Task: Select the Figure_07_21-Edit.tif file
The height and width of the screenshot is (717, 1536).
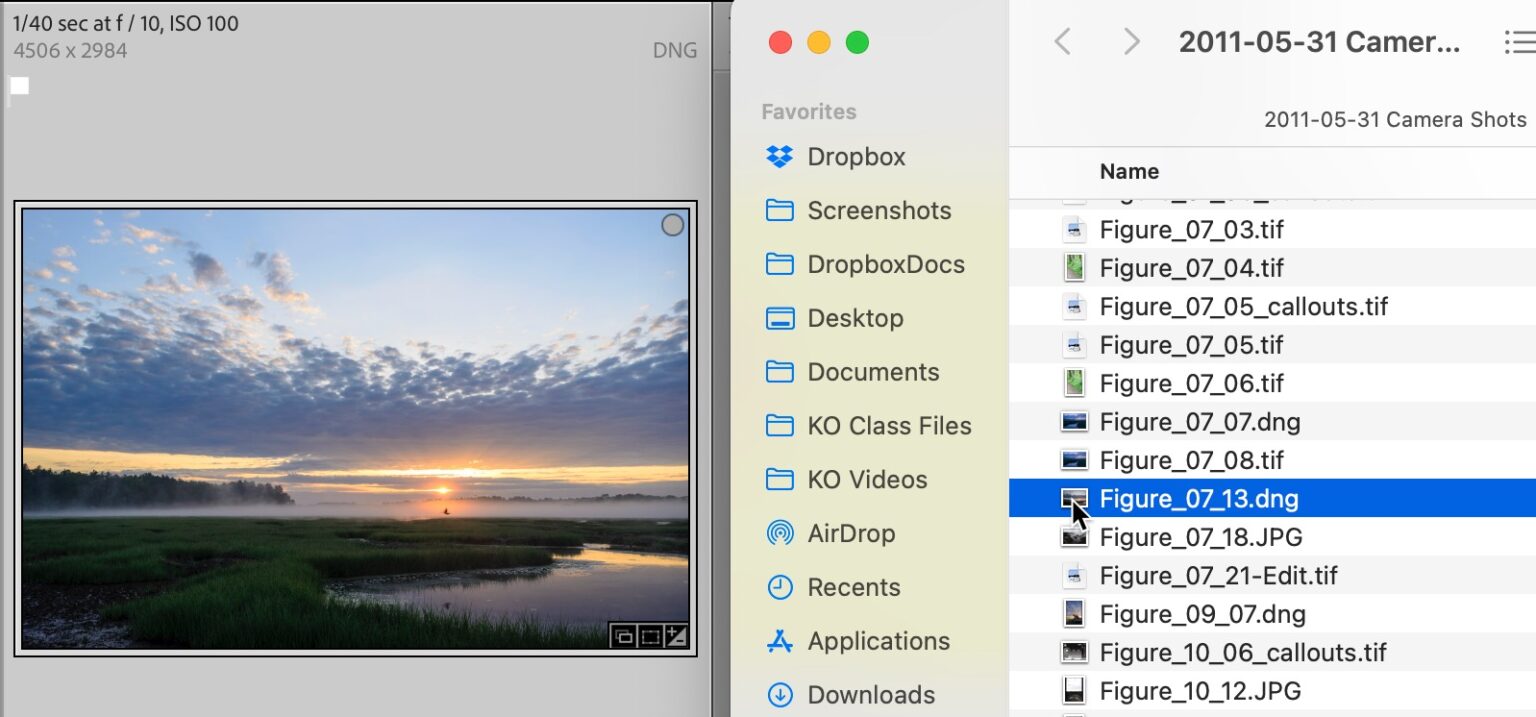Action: [1218, 576]
